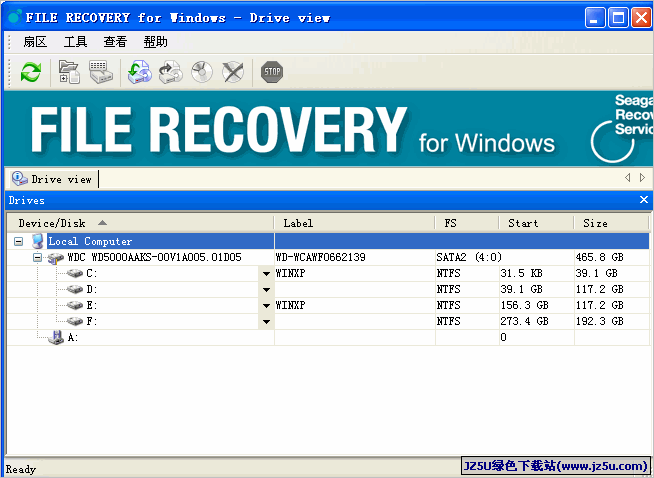Select the WDC WD5000AAKS-00V1A005.01D05 disk row
This screenshot has width=654, height=478.
[328, 257]
